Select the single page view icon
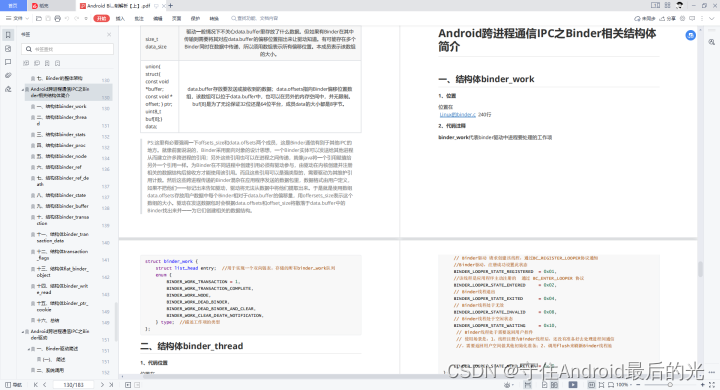720x390 pixels. (x=544, y=385)
